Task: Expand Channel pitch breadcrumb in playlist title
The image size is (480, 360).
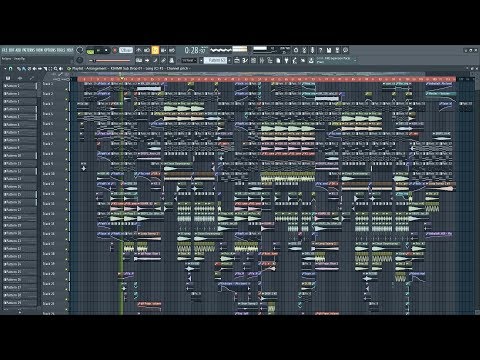Action: click(x=177, y=68)
